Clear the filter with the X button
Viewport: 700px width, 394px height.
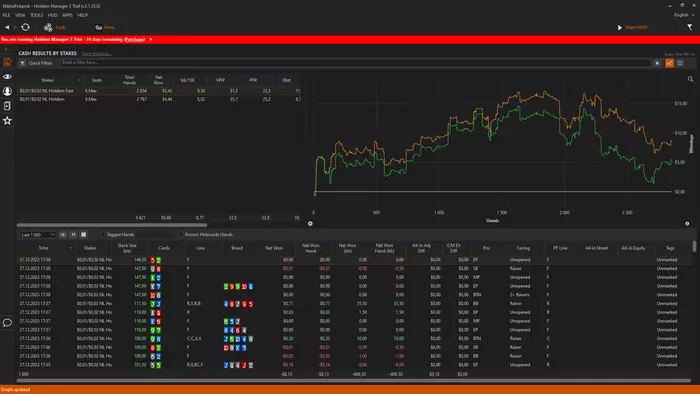point(657,63)
